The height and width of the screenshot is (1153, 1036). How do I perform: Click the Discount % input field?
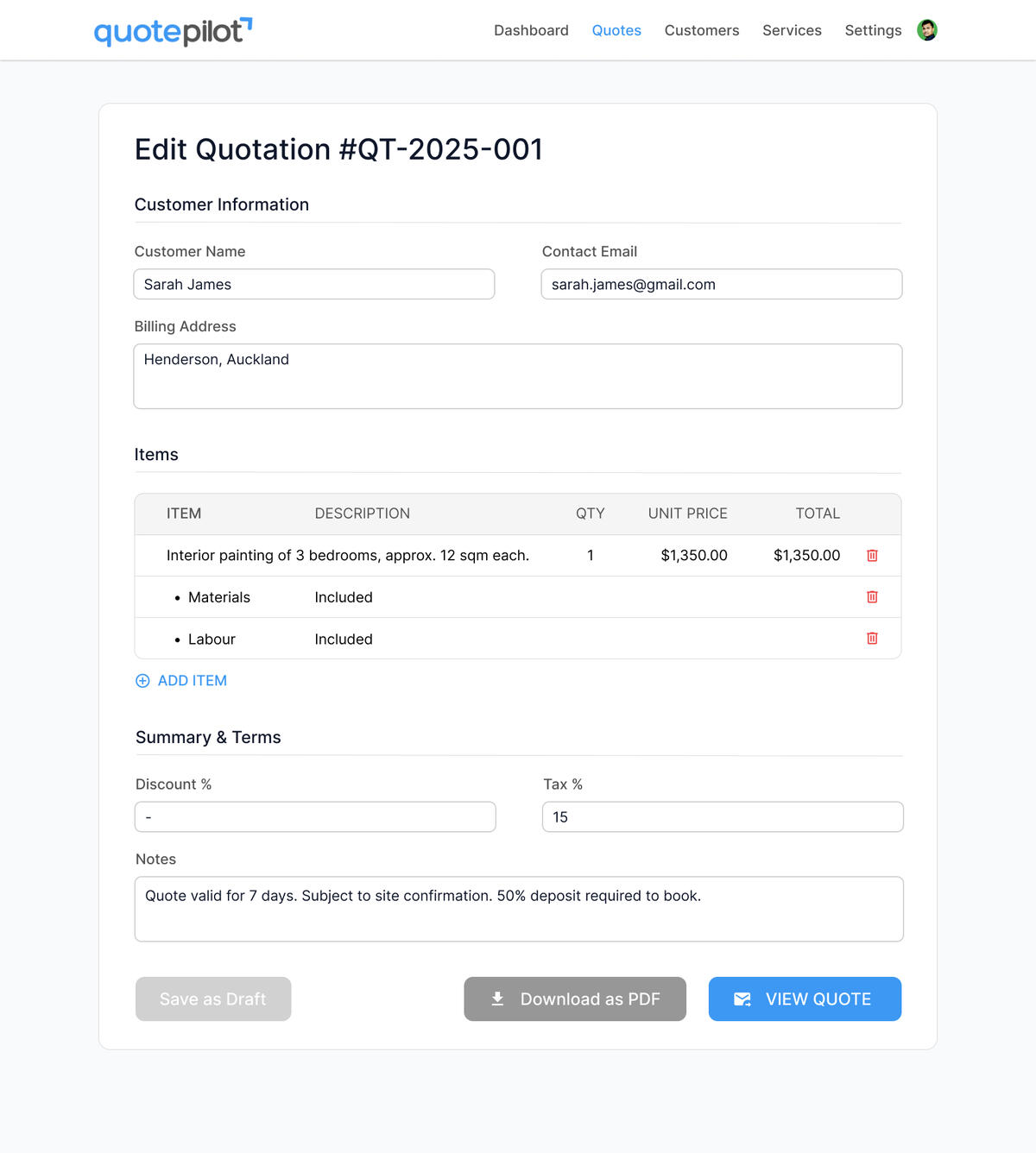315,816
